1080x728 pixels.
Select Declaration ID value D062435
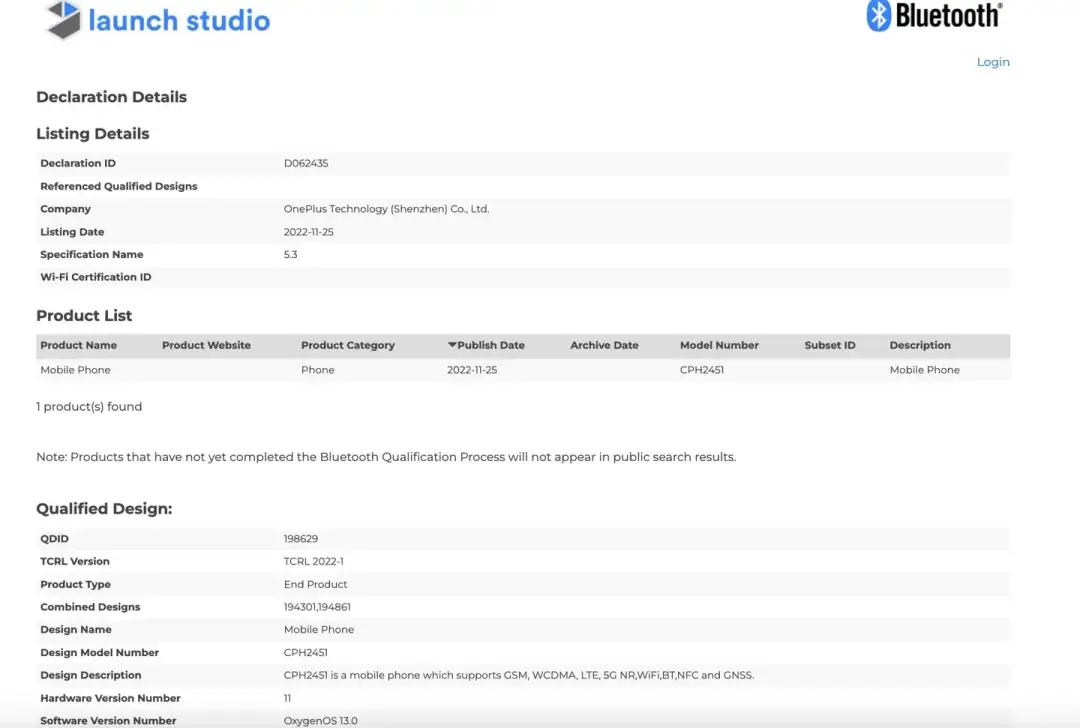tap(306, 163)
